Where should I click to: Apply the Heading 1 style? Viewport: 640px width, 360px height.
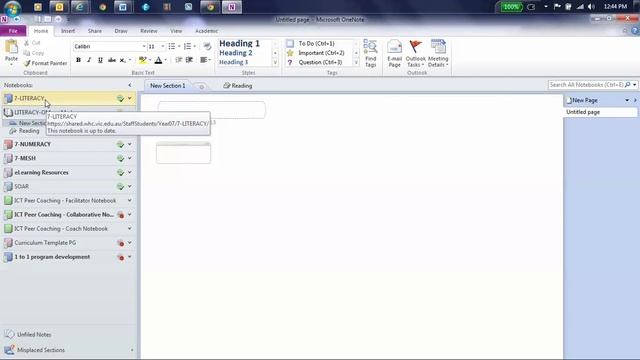coord(239,43)
